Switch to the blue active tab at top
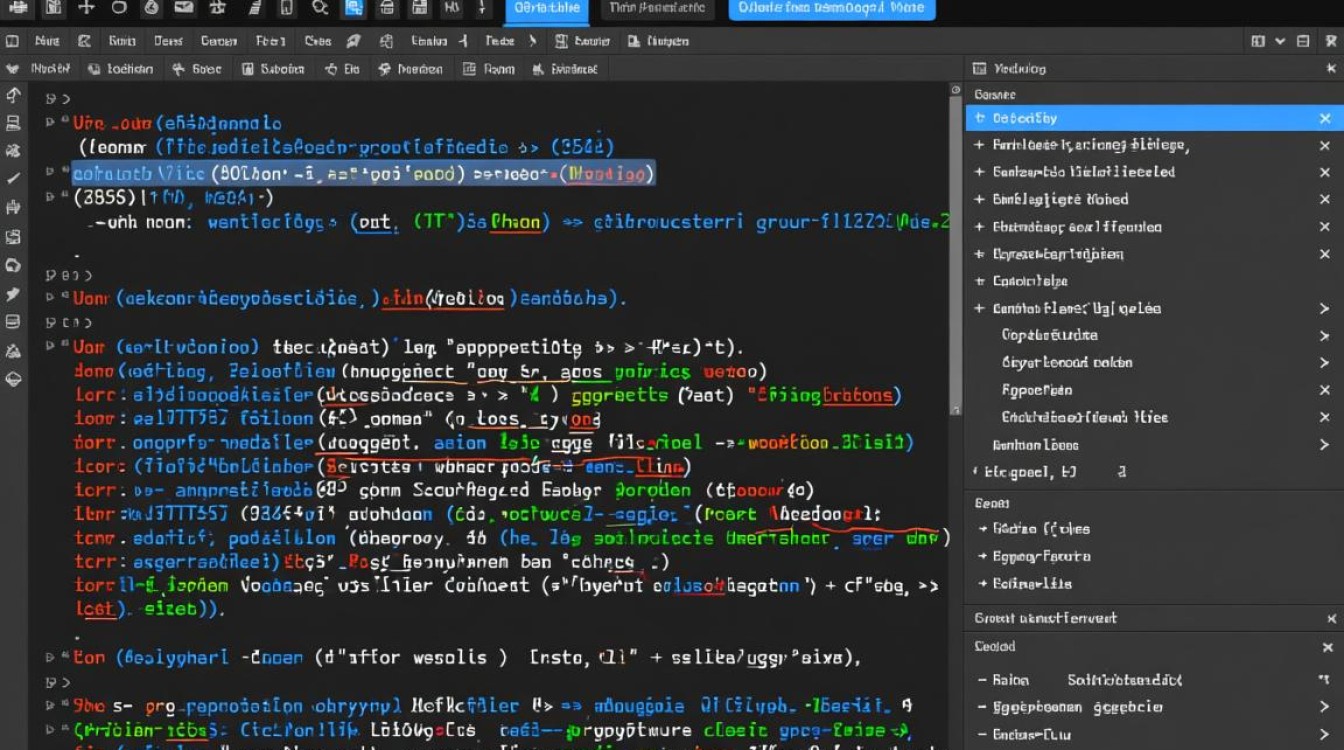Screen dimensions: 1344x750 click(x=546, y=9)
